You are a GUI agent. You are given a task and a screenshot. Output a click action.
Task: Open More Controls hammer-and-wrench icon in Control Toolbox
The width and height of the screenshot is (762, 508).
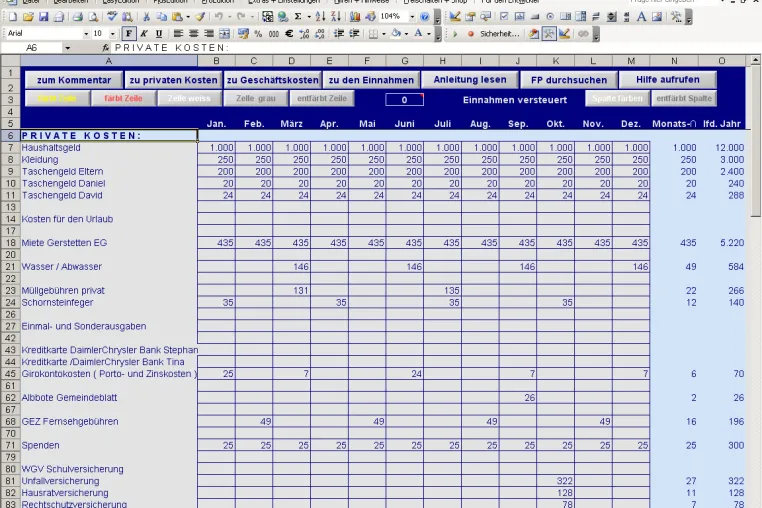pyautogui.click(x=676, y=17)
